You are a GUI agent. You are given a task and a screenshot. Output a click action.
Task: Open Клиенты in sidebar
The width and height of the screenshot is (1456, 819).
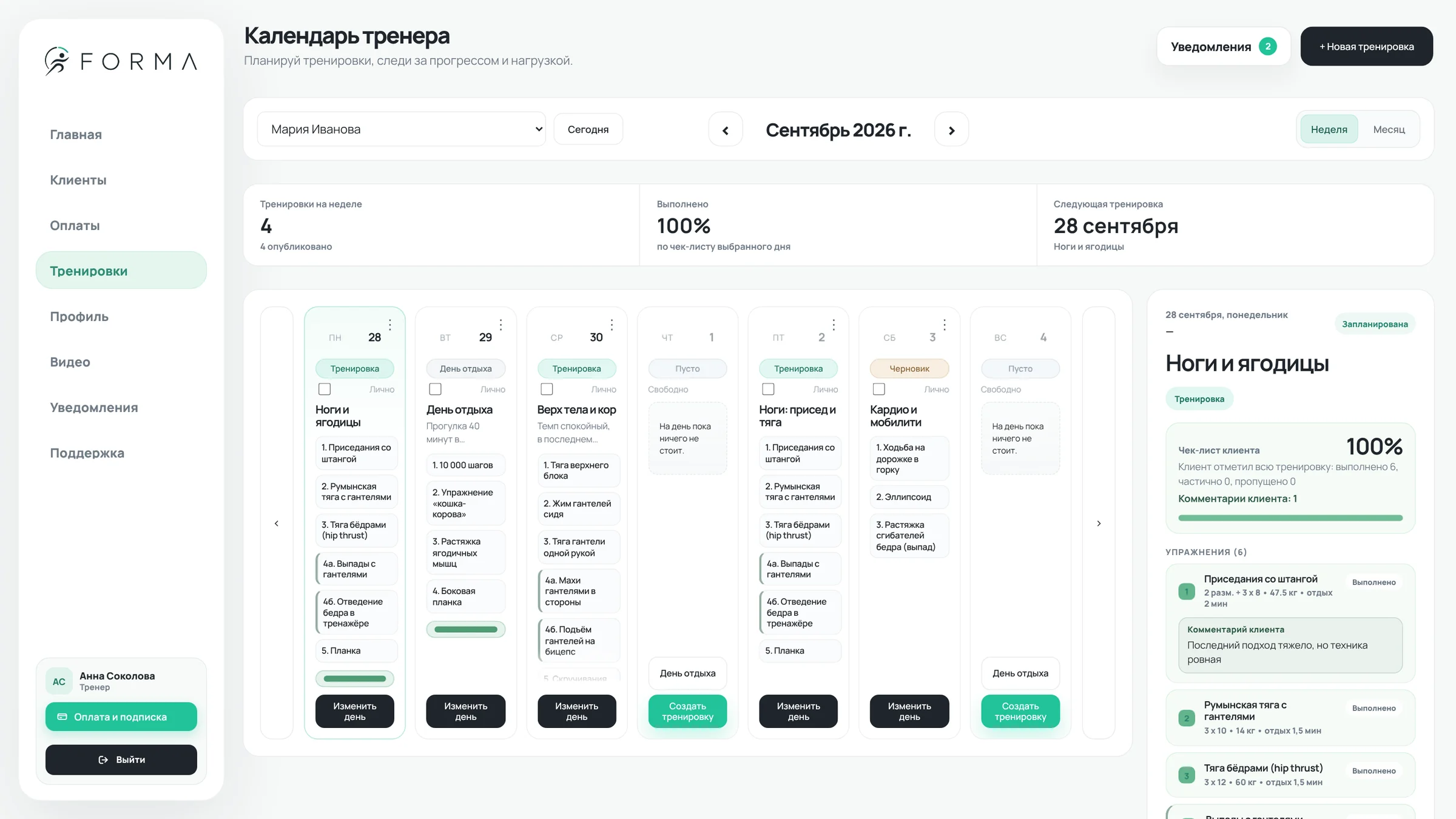pyautogui.click(x=121, y=180)
